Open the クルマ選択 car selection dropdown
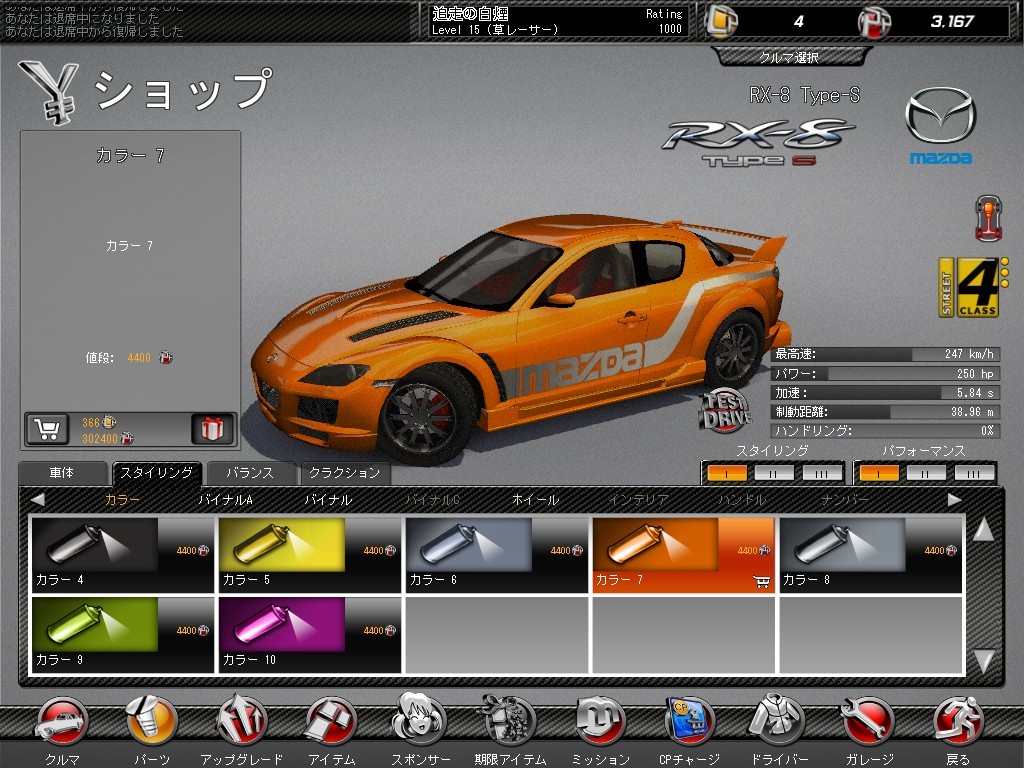Image resolution: width=1024 pixels, height=768 pixels. click(x=789, y=57)
